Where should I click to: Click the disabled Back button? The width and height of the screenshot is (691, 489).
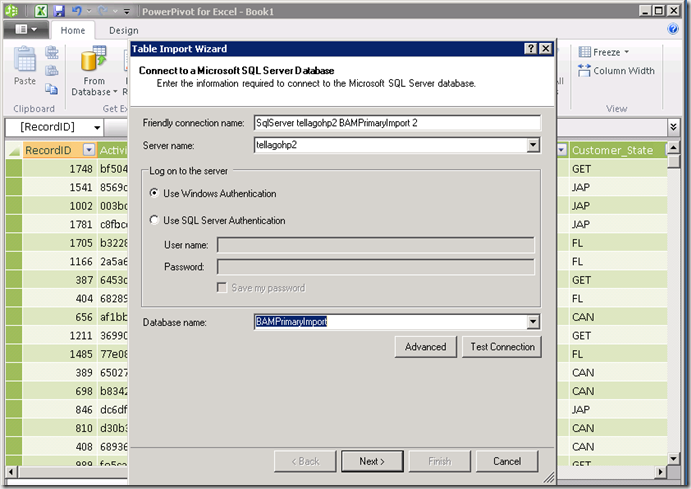tap(305, 461)
